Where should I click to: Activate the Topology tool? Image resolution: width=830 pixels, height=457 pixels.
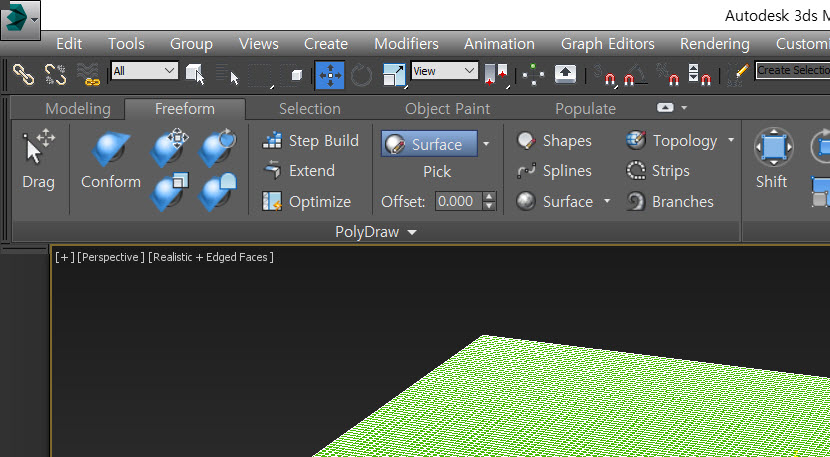[673, 141]
